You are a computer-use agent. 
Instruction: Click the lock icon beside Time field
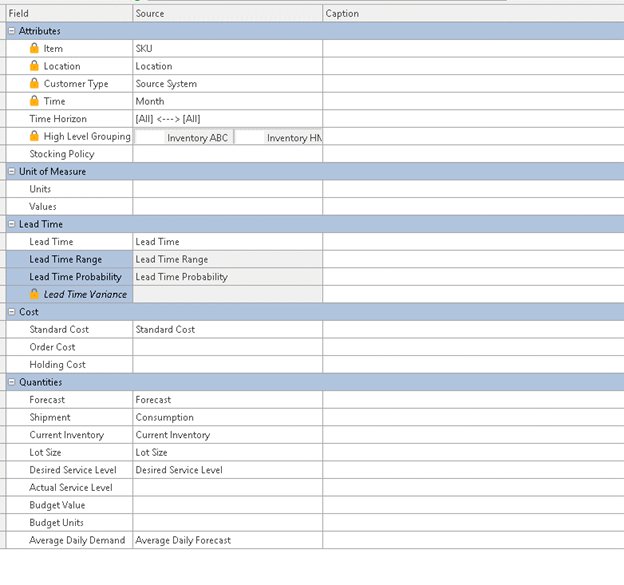[34, 101]
